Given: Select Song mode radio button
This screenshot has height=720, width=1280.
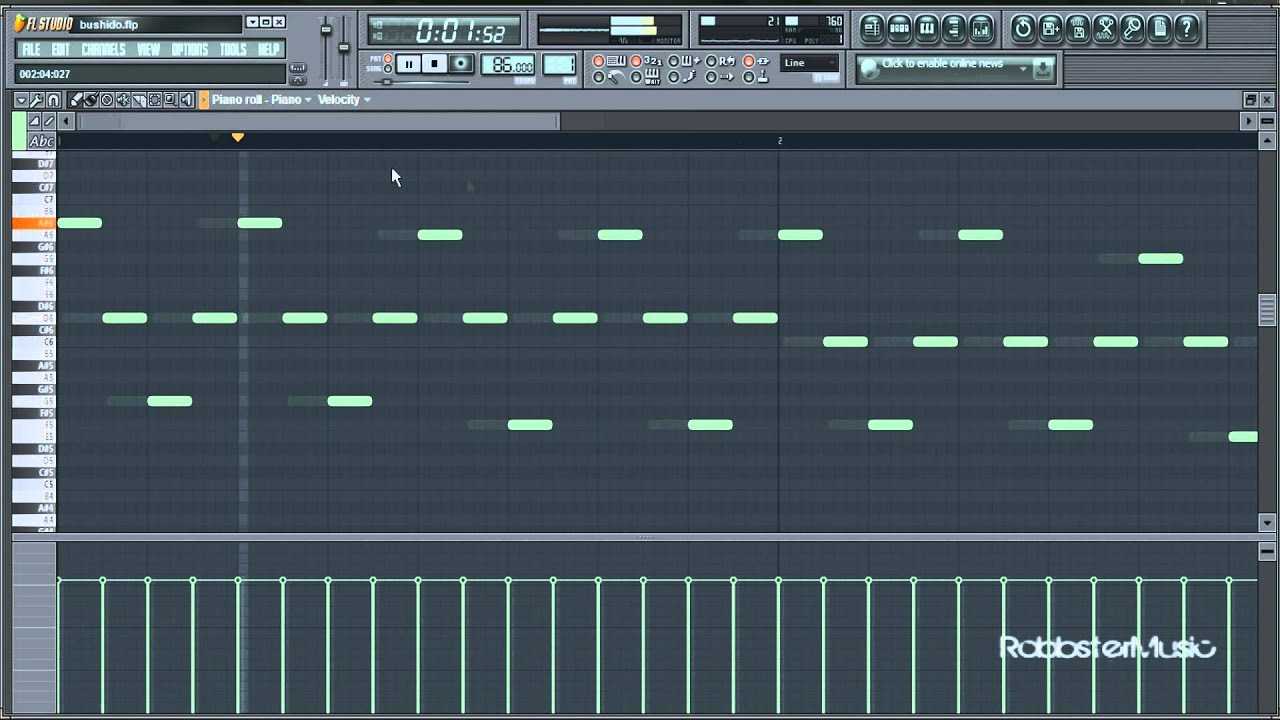Looking at the screenshot, I should pyautogui.click(x=387, y=69).
